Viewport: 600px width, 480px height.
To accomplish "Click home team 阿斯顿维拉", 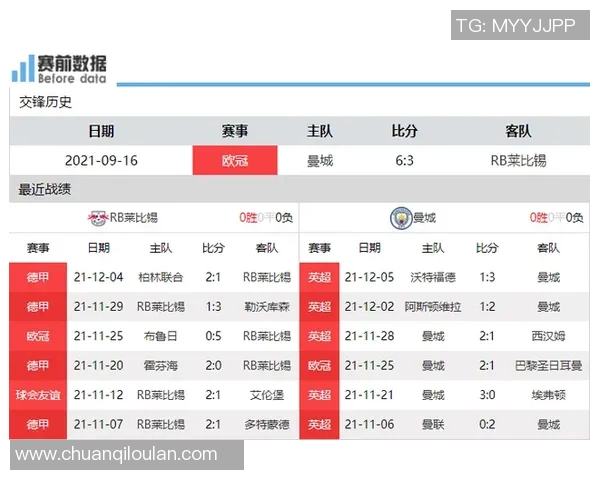I will [433, 307].
